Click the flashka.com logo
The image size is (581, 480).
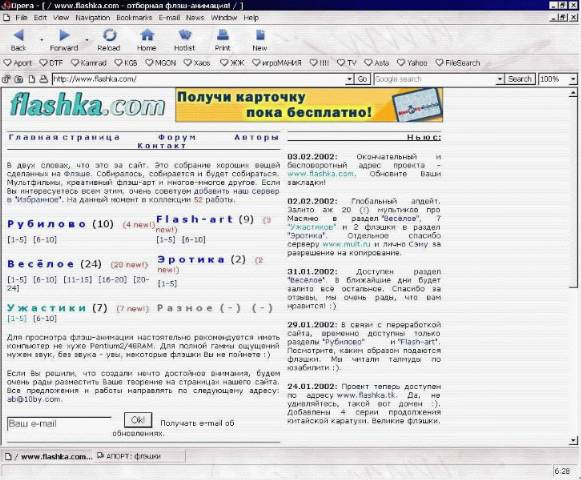click(87, 105)
